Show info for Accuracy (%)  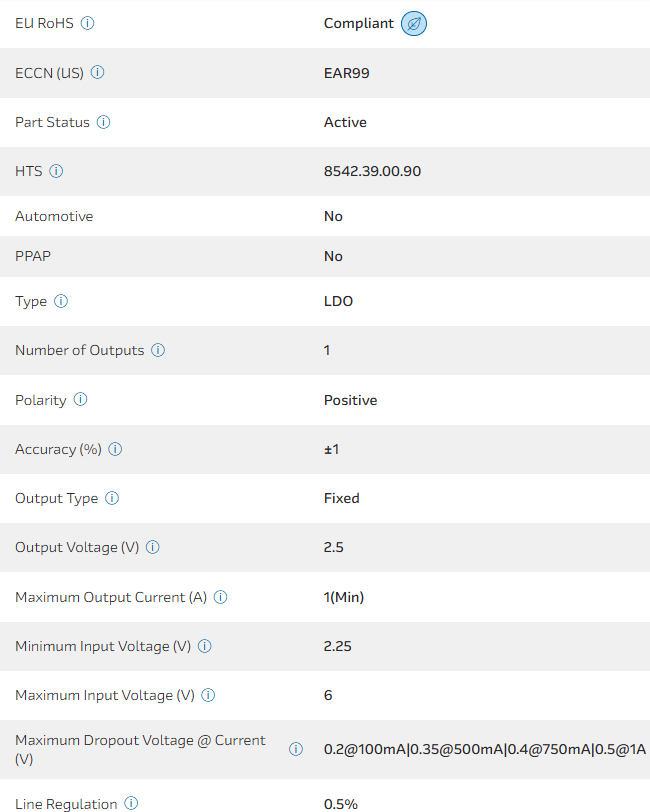point(115,449)
